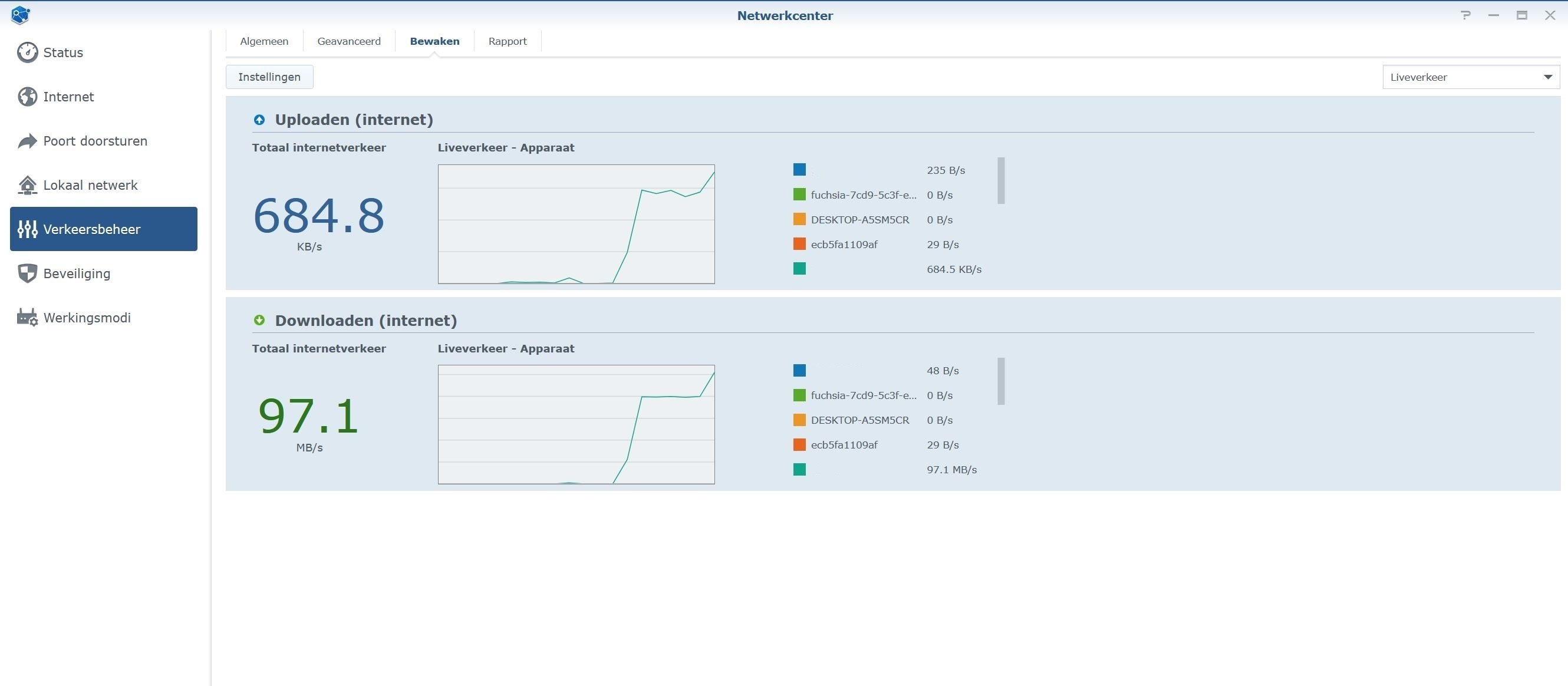Click the upload arrow icon next to Uploaden
The width and height of the screenshot is (1568, 686).
coord(259,120)
